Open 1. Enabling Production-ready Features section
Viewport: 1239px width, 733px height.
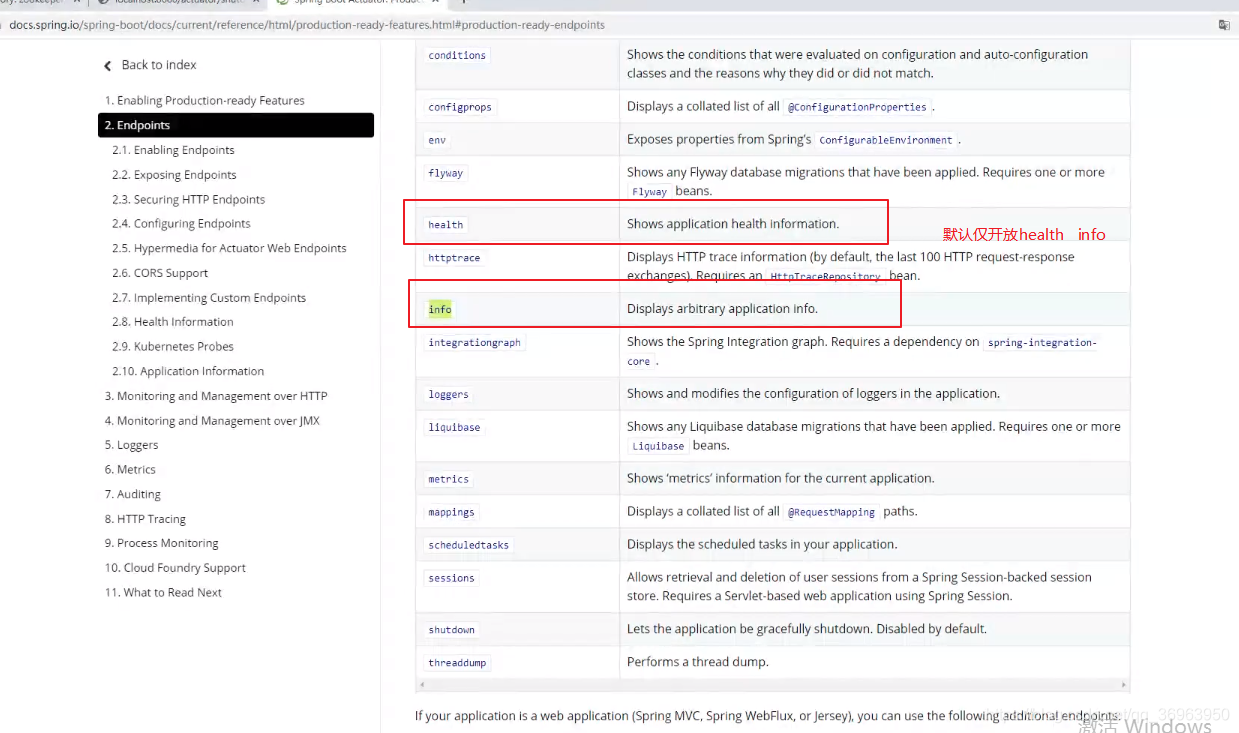205,101
